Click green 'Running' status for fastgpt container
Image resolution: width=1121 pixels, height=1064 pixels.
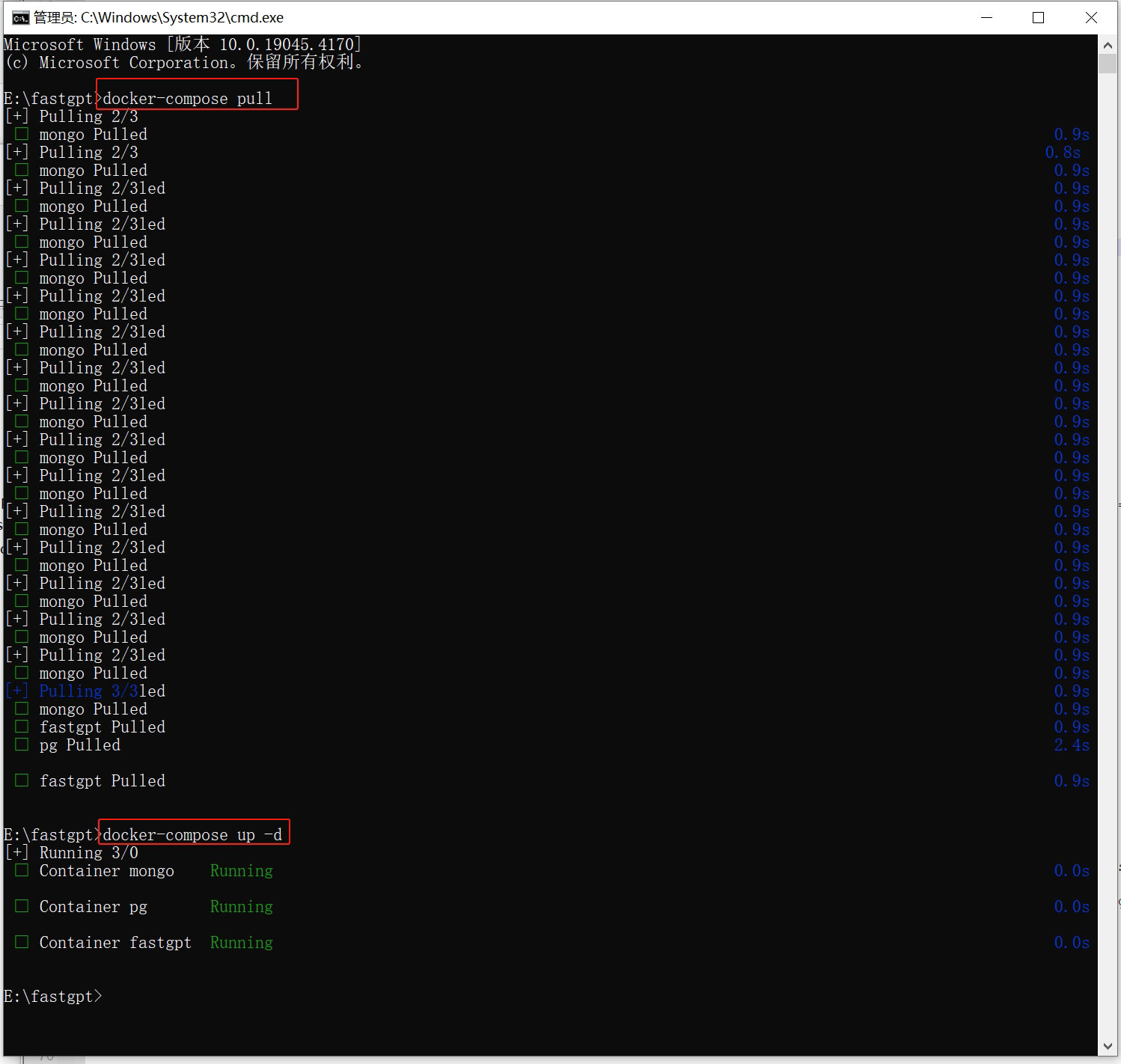[241, 943]
